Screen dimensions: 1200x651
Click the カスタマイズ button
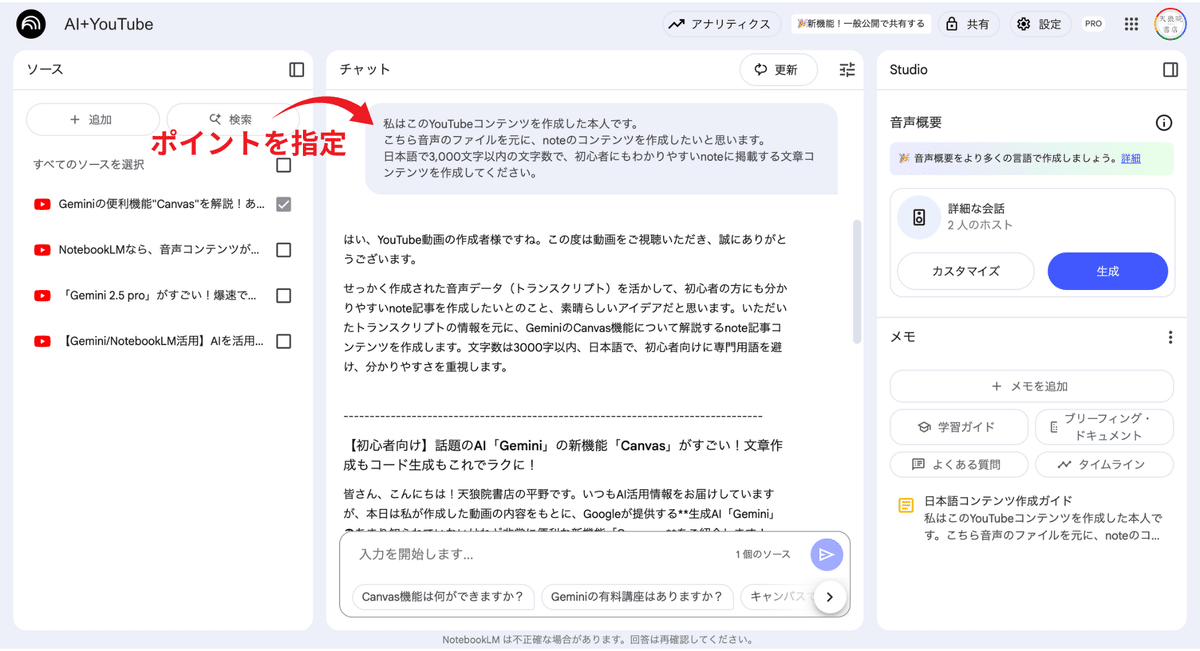(x=965, y=271)
